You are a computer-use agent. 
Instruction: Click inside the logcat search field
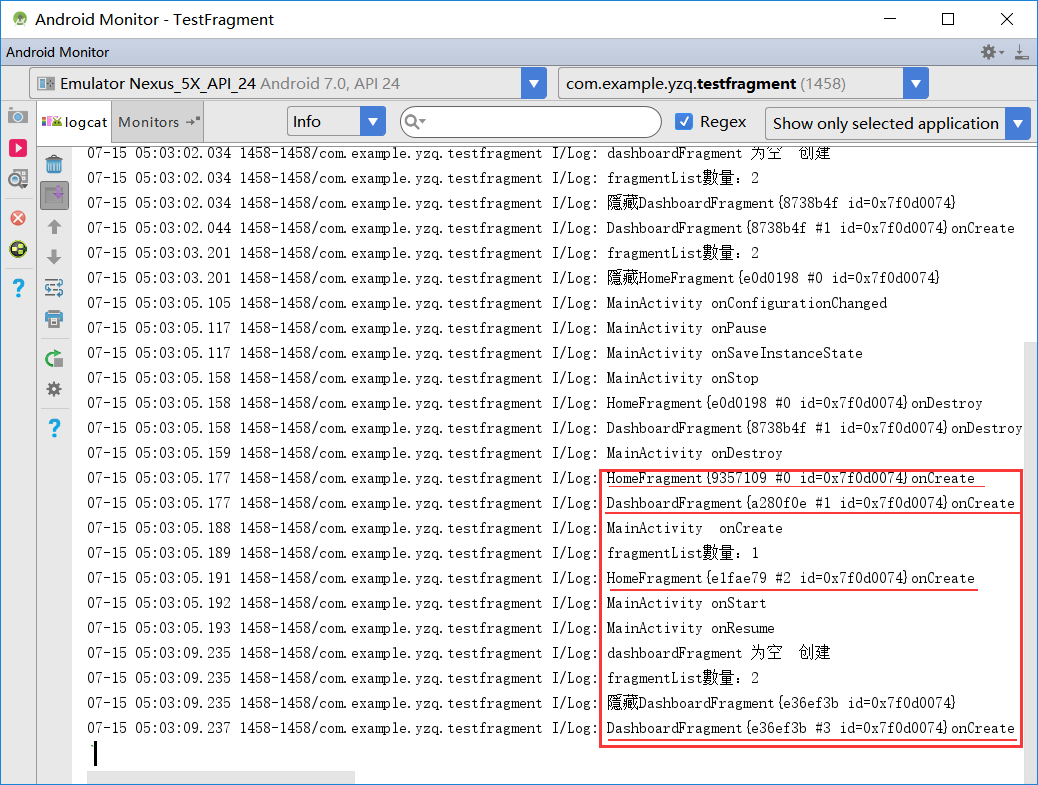530,121
